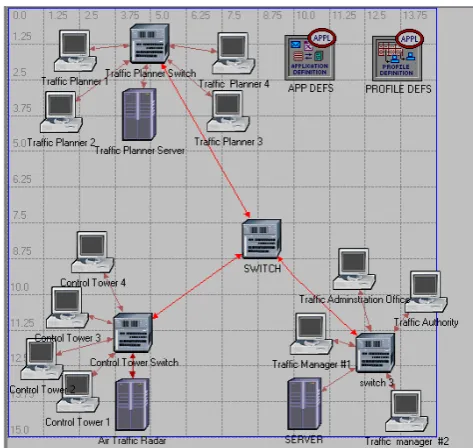The width and height of the screenshot is (473, 448).
Task: Click the Control Tower 1 workstation icon
Action: point(78,392)
